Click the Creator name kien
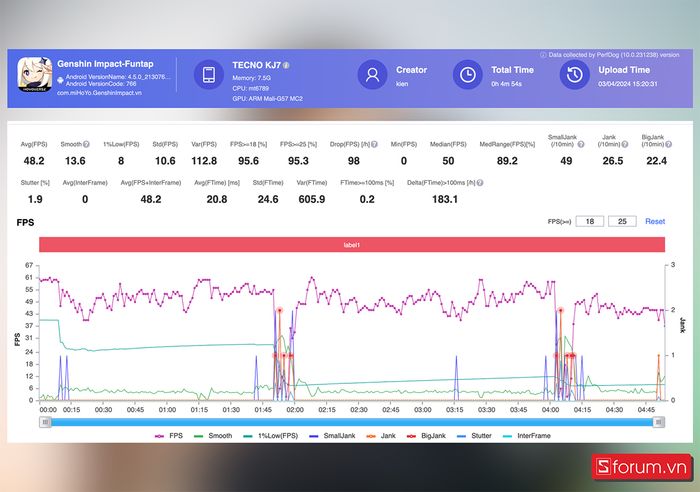This screenshot has width=700, height=492. click(402, 84)
